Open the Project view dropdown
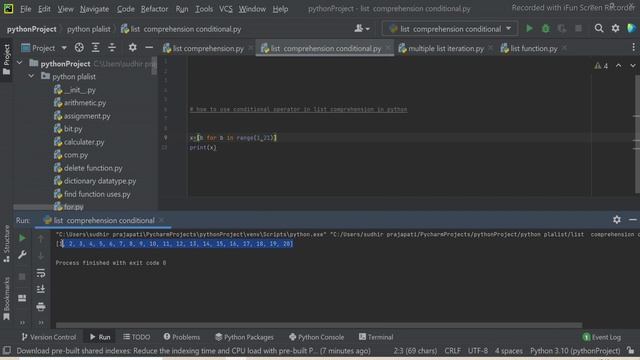This screenshot has width=640, height=360. click(44, 48)
